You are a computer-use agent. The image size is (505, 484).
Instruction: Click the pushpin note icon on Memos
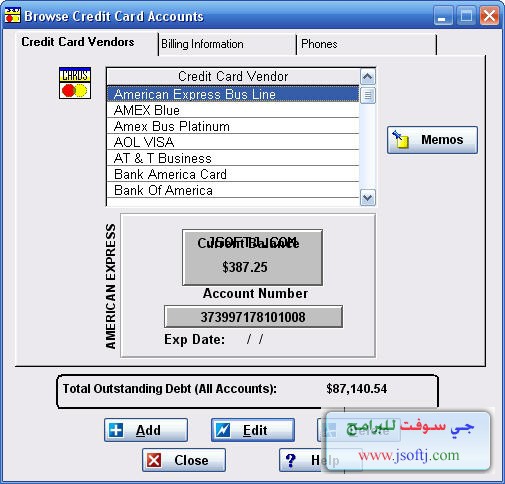pos(400,139)
